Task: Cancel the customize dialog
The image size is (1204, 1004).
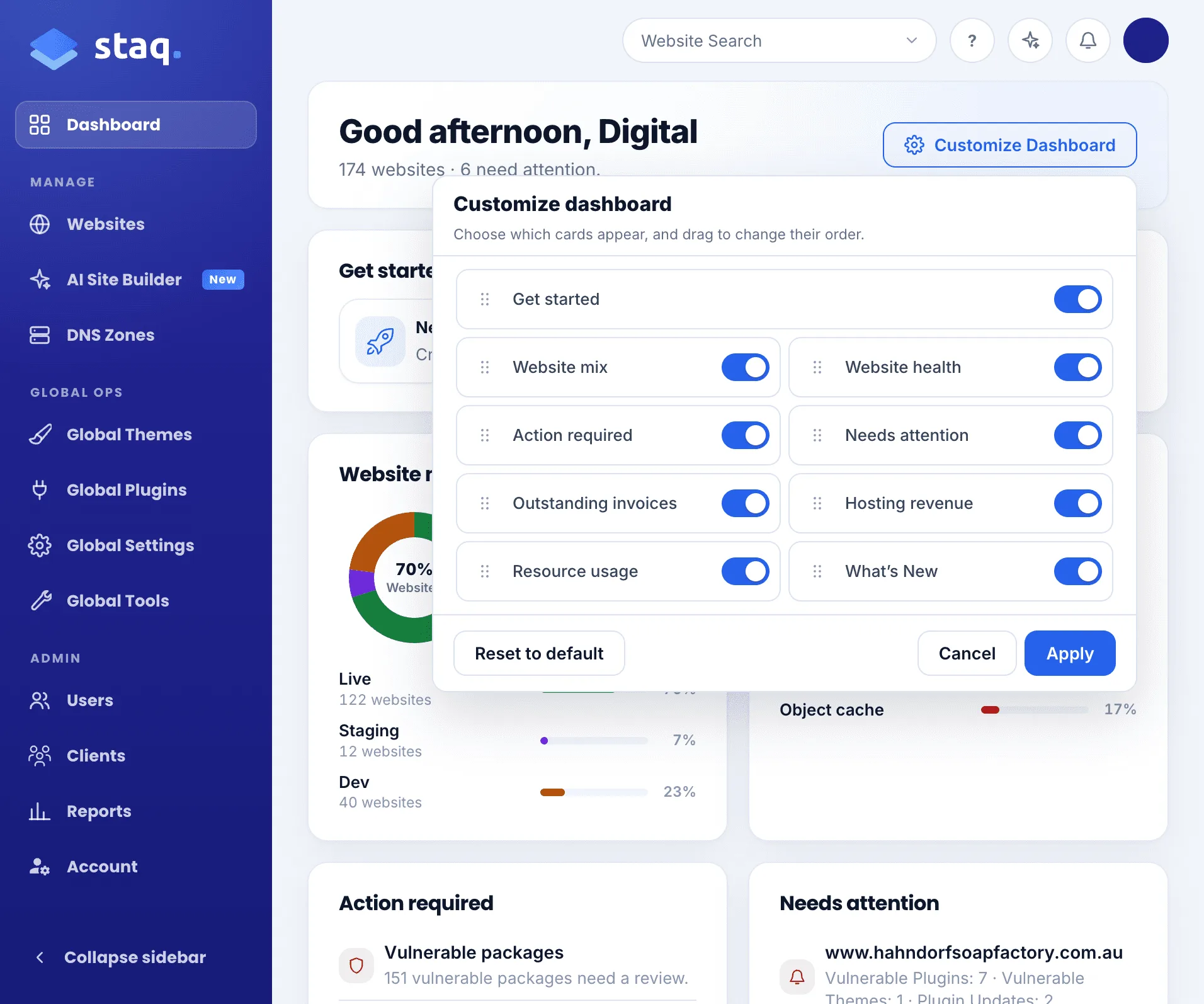Action: pyautogui.click(x=967, y=653)
